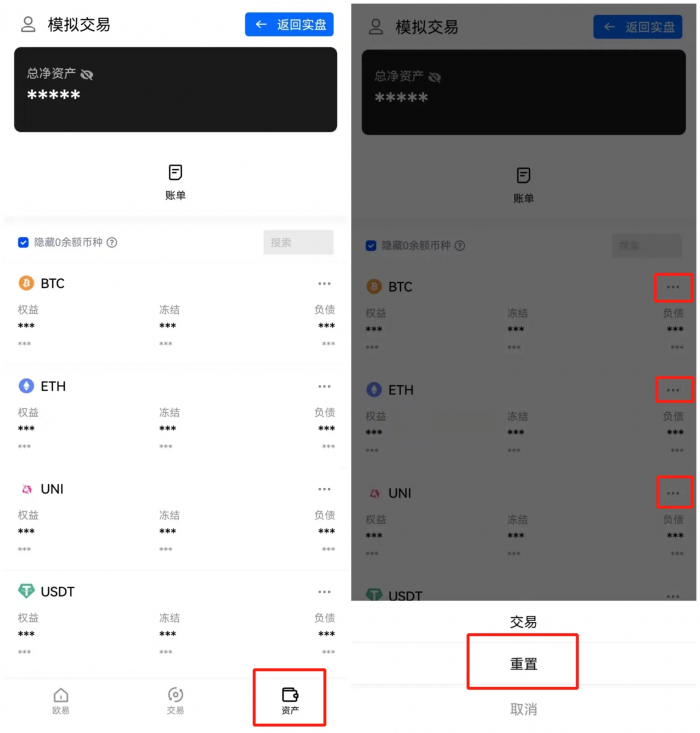Click 返回实盘 button on left screen
This screenshot has width=700, height=733.
(289, 24)
